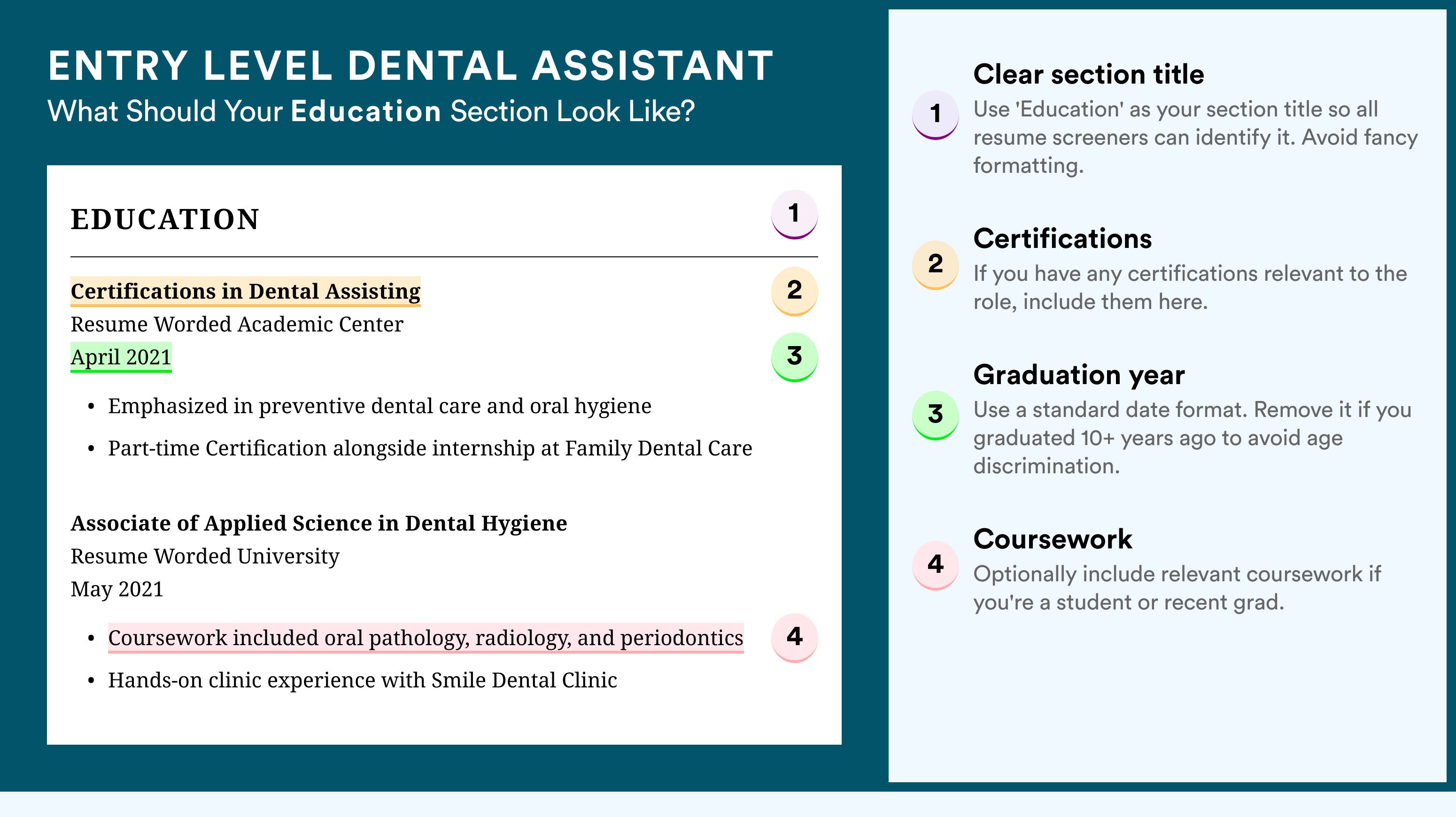Image resolution: width=1456 pixels, height=817 pixels.
Task: Click green badge 3 next to Graduation year
Action: click(x=936, y=415)
